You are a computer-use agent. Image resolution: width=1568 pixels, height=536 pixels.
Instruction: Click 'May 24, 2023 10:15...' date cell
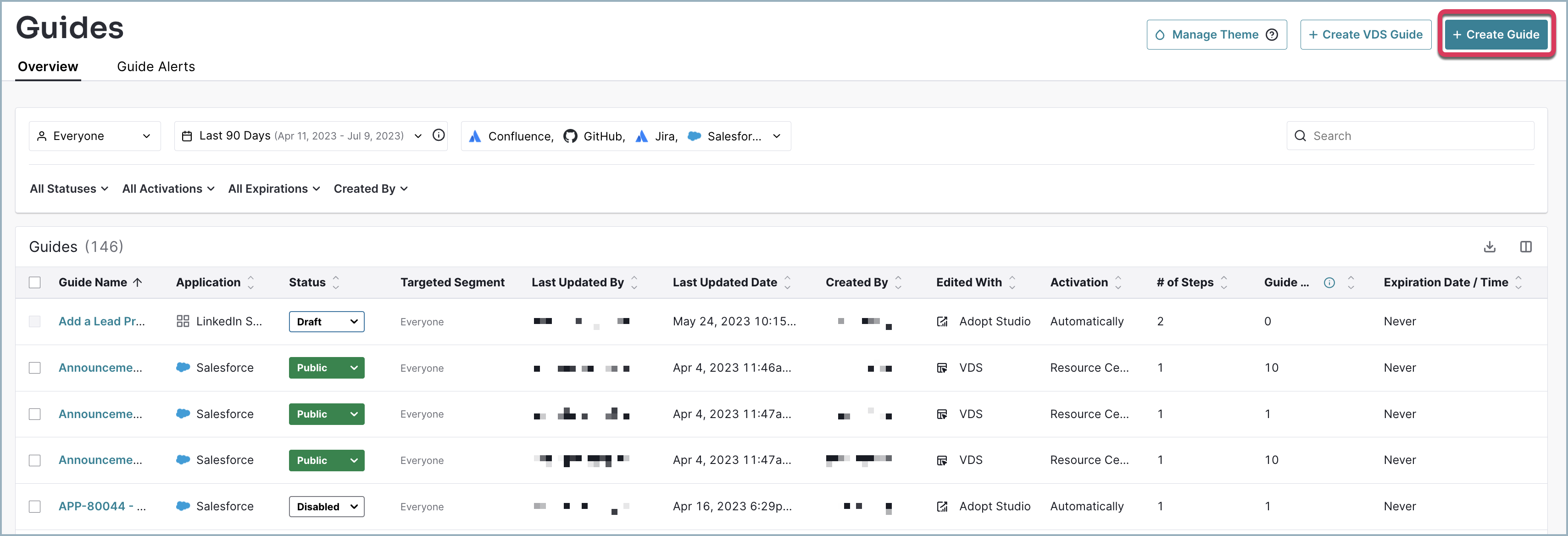pos(734,321)
